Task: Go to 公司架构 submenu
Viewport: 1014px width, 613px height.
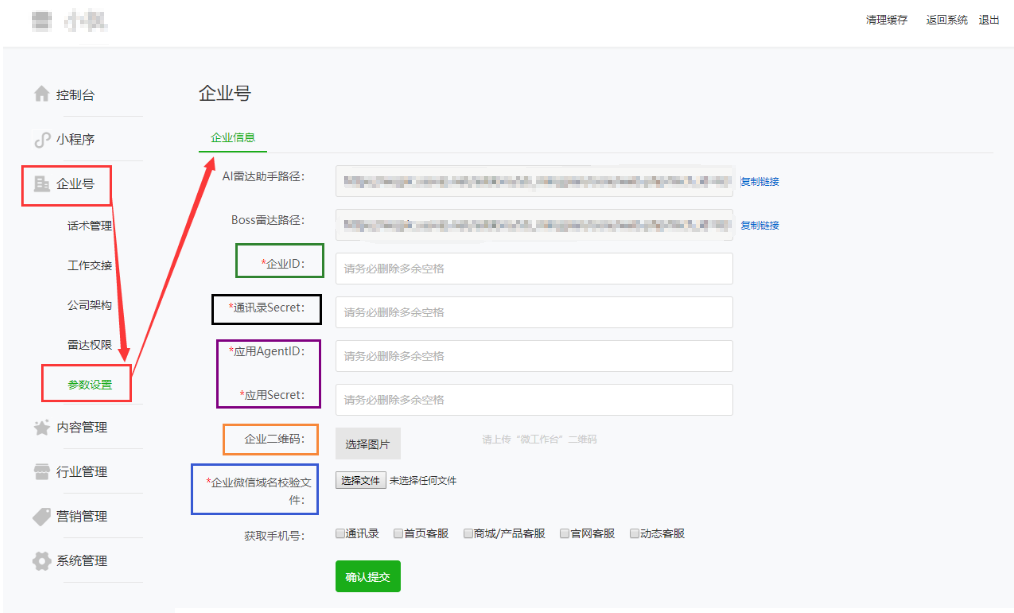Action: [89, 305]
